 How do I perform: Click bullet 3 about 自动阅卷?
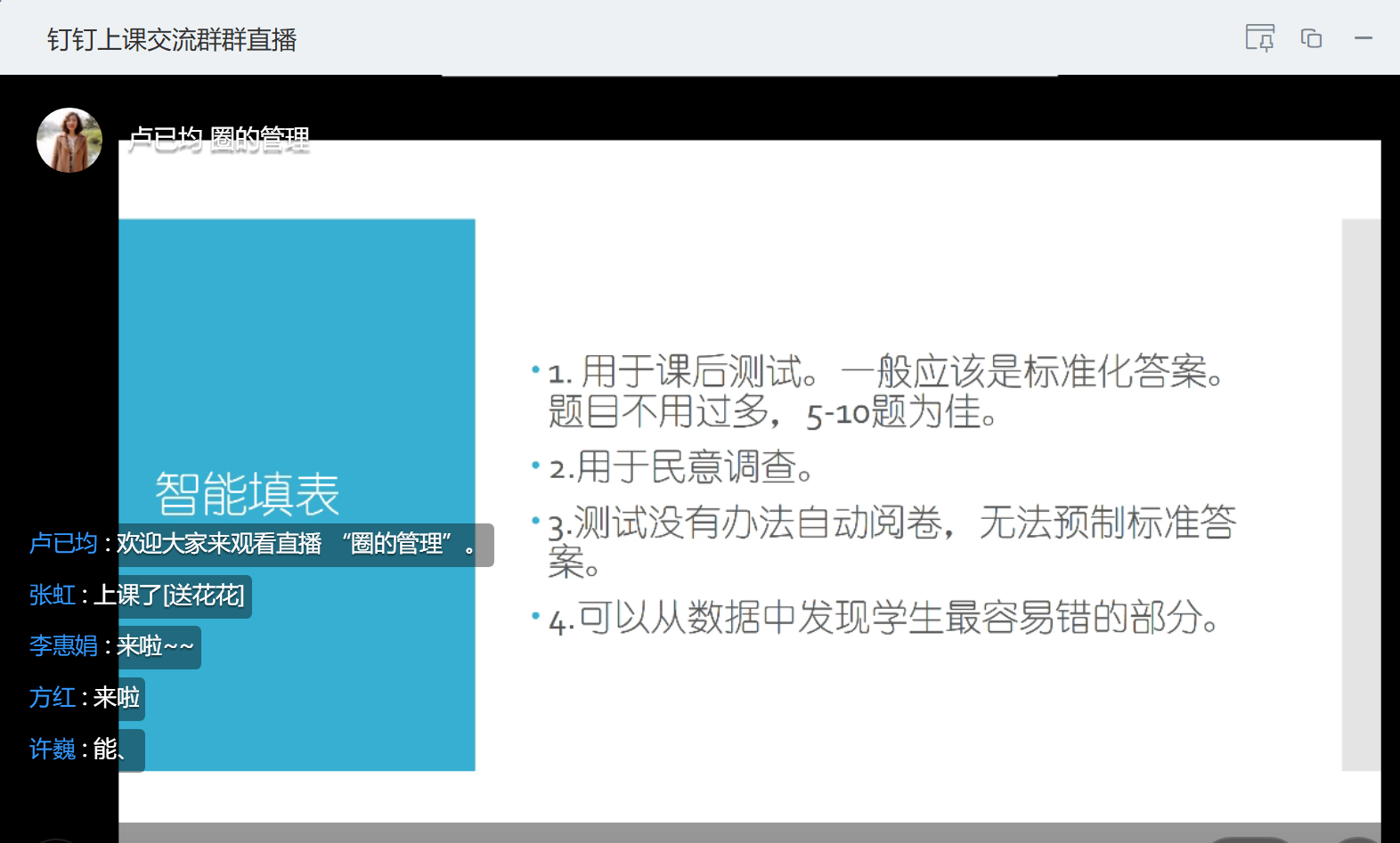pyautogui.click(x=891, y=539)
